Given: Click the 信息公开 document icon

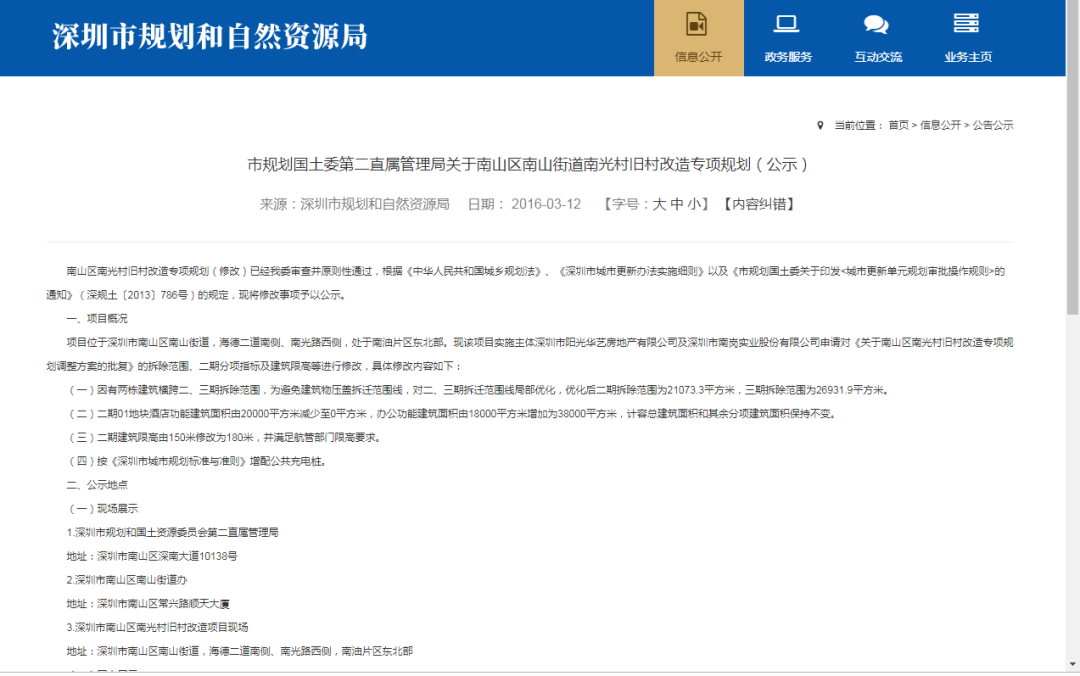Looking at the screenshot, I should coord(697,24).
